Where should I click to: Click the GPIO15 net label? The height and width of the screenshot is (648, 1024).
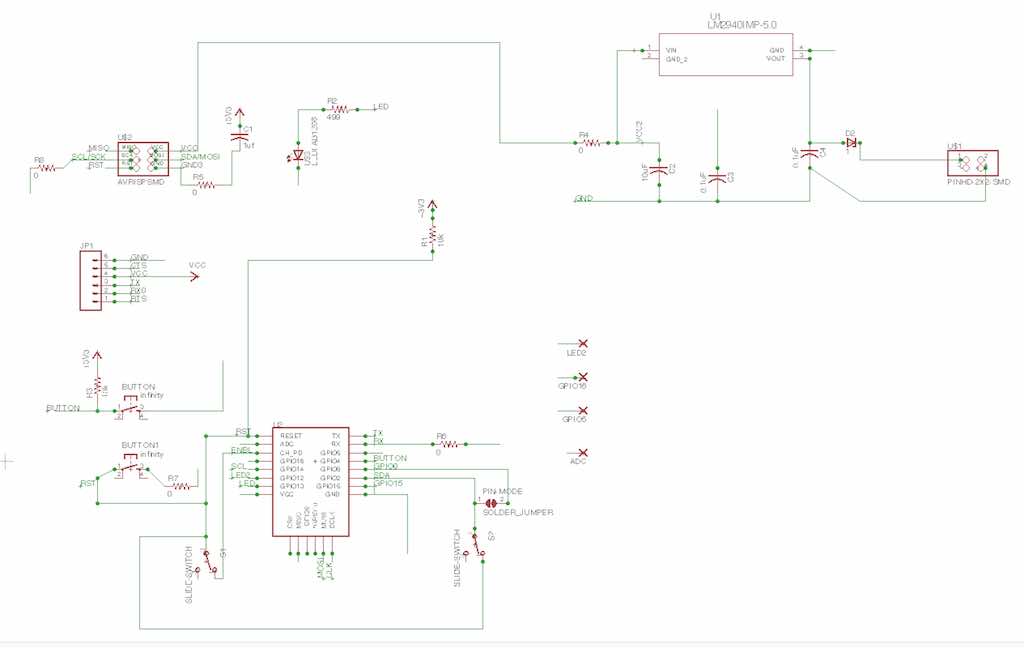click(388, 483)
